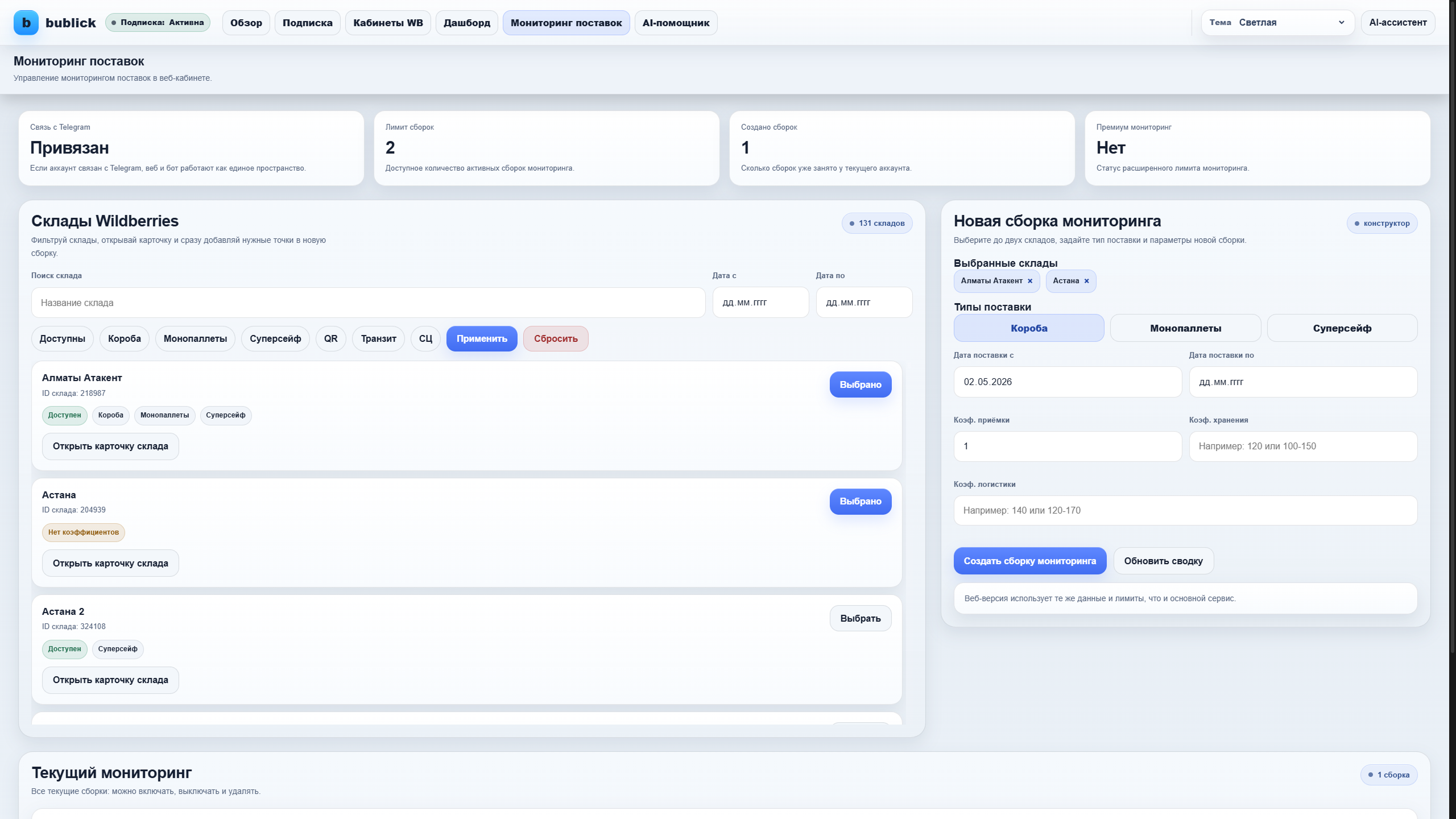1456x819 pixels.
Task: Select Монопаллеты supply type in constructor
Action: click(1185, 328)
